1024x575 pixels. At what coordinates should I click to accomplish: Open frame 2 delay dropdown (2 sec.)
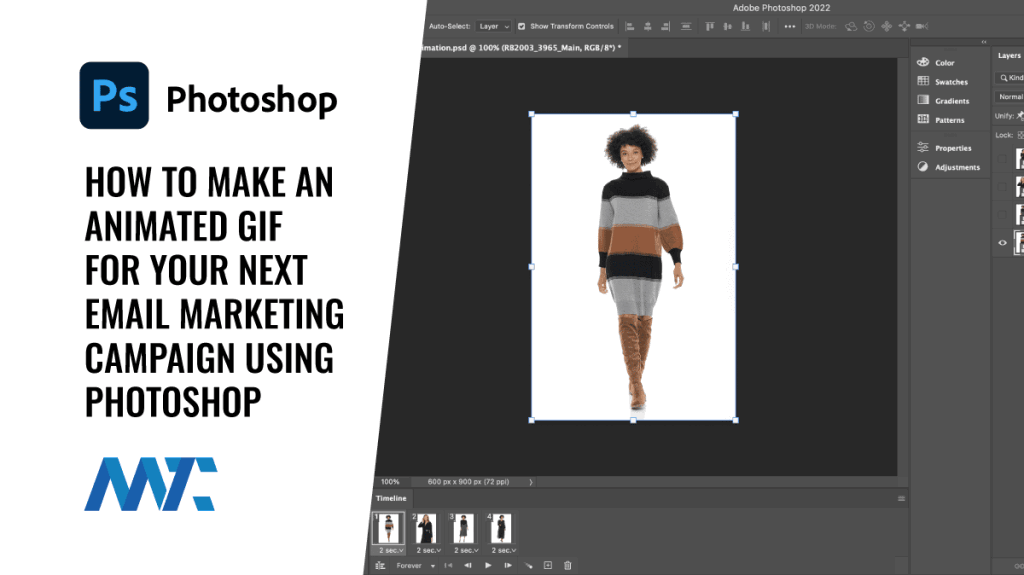tap(428, 551)
